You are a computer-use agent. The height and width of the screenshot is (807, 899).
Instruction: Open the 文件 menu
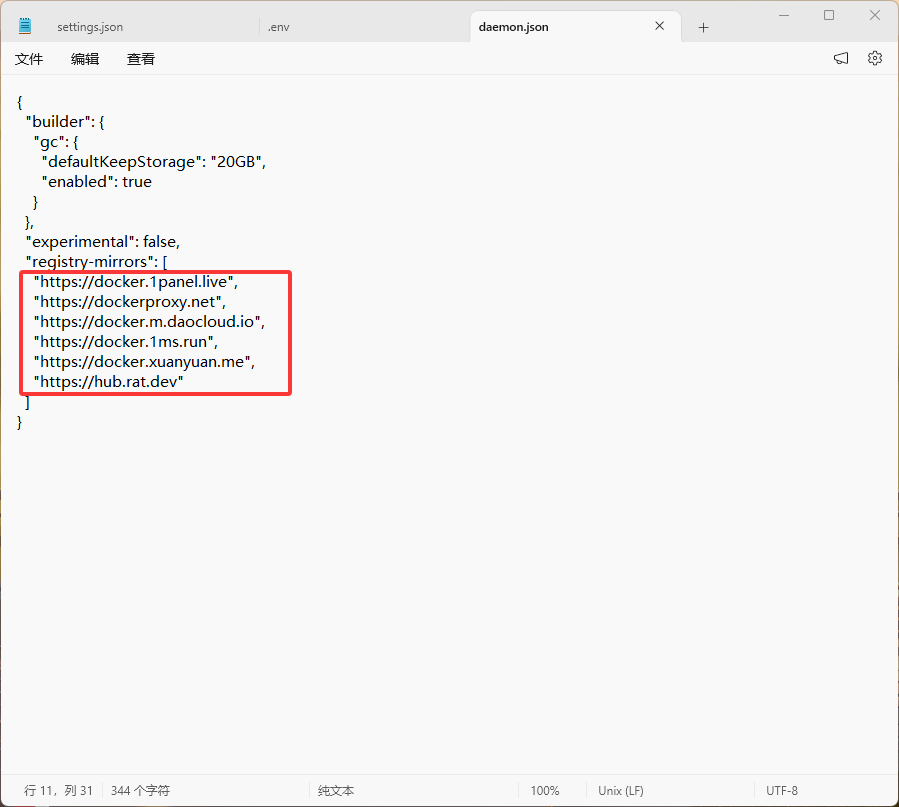29,58
